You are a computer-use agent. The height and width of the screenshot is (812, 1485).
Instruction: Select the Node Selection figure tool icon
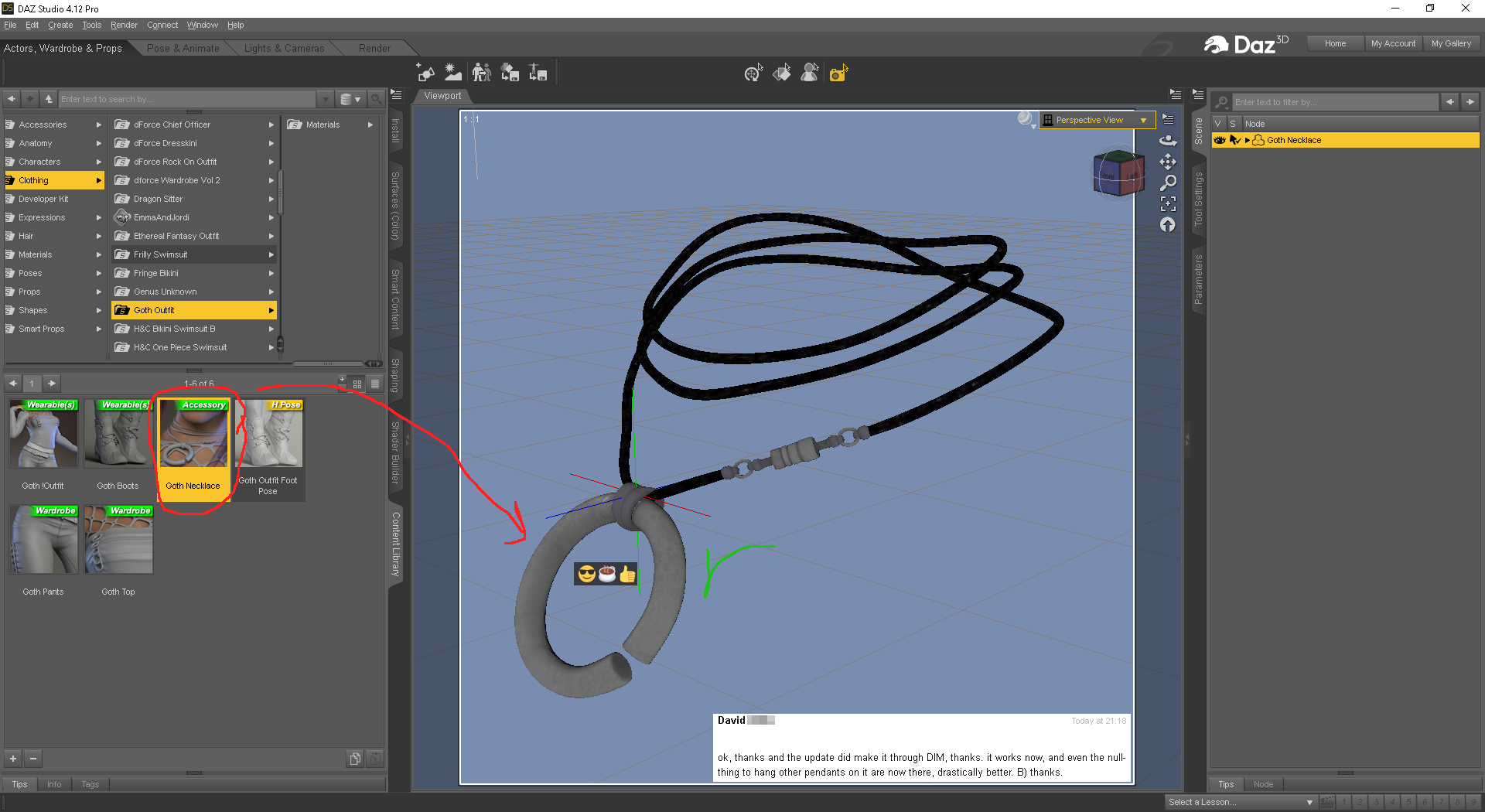pyautogui.click(x=810, y=73)
